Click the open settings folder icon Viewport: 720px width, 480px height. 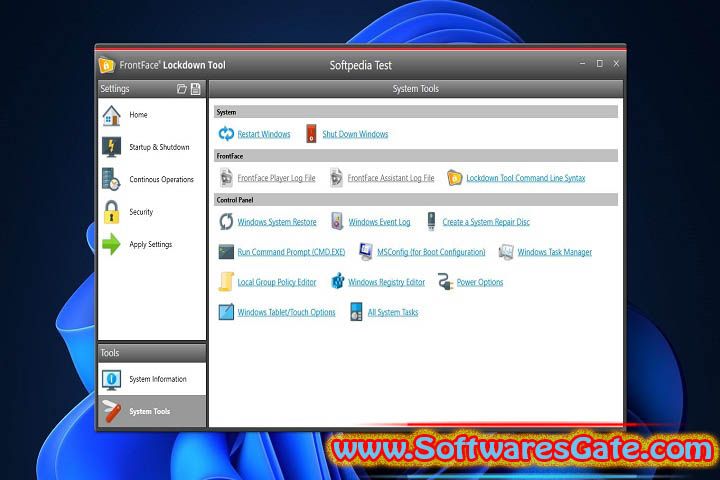(x=182, y=89)
